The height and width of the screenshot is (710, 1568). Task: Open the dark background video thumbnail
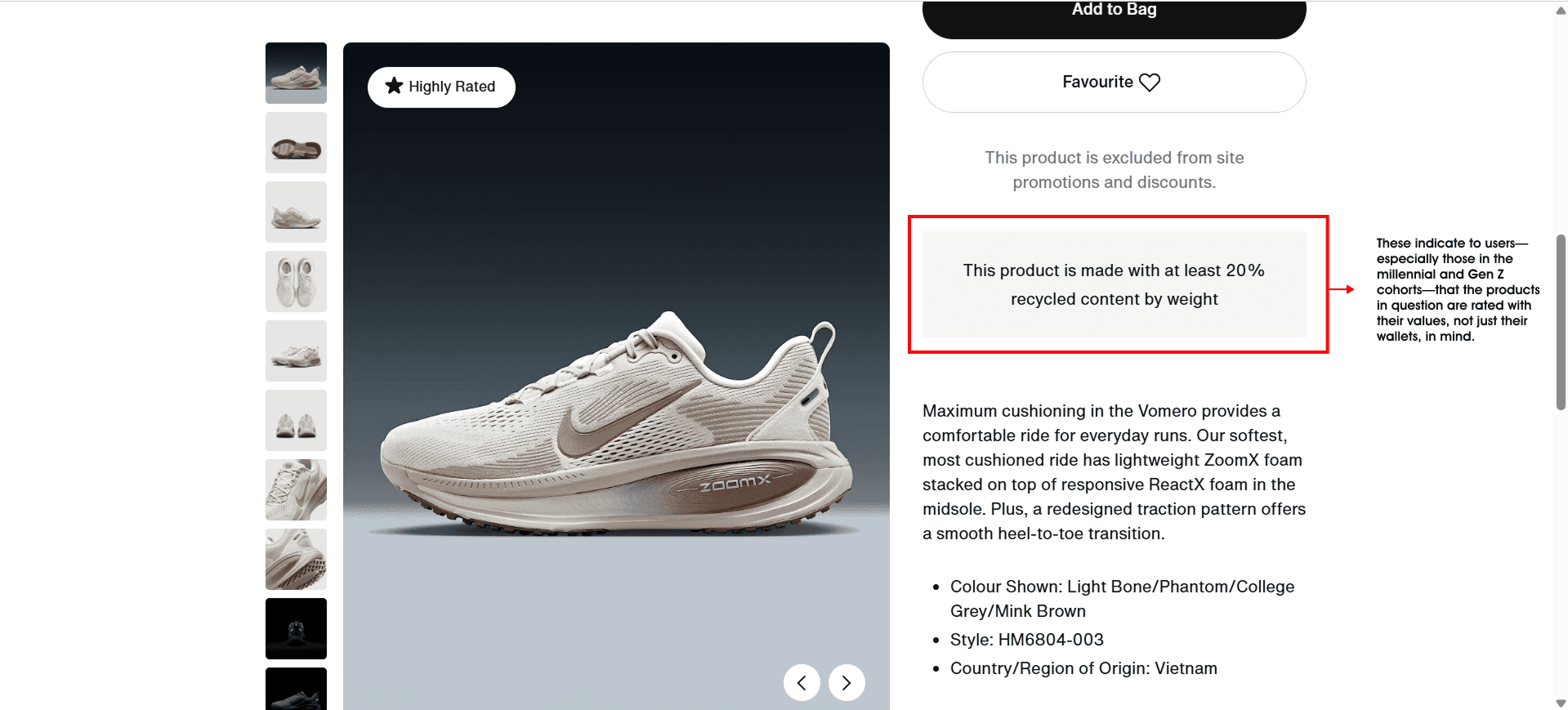point(296,628)
